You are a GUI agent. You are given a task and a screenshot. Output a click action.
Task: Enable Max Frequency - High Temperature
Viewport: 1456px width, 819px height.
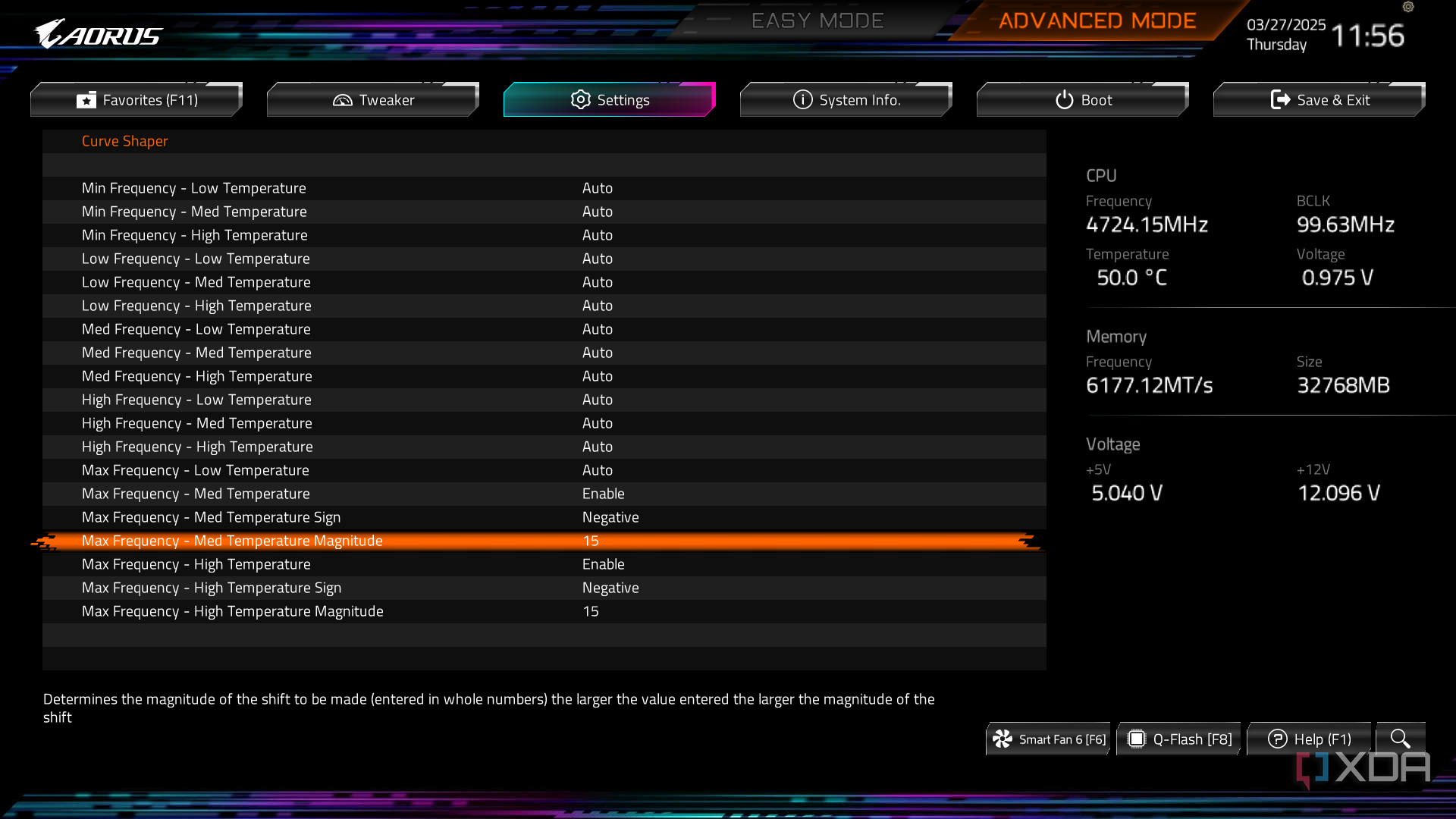(x=603, y=564)
